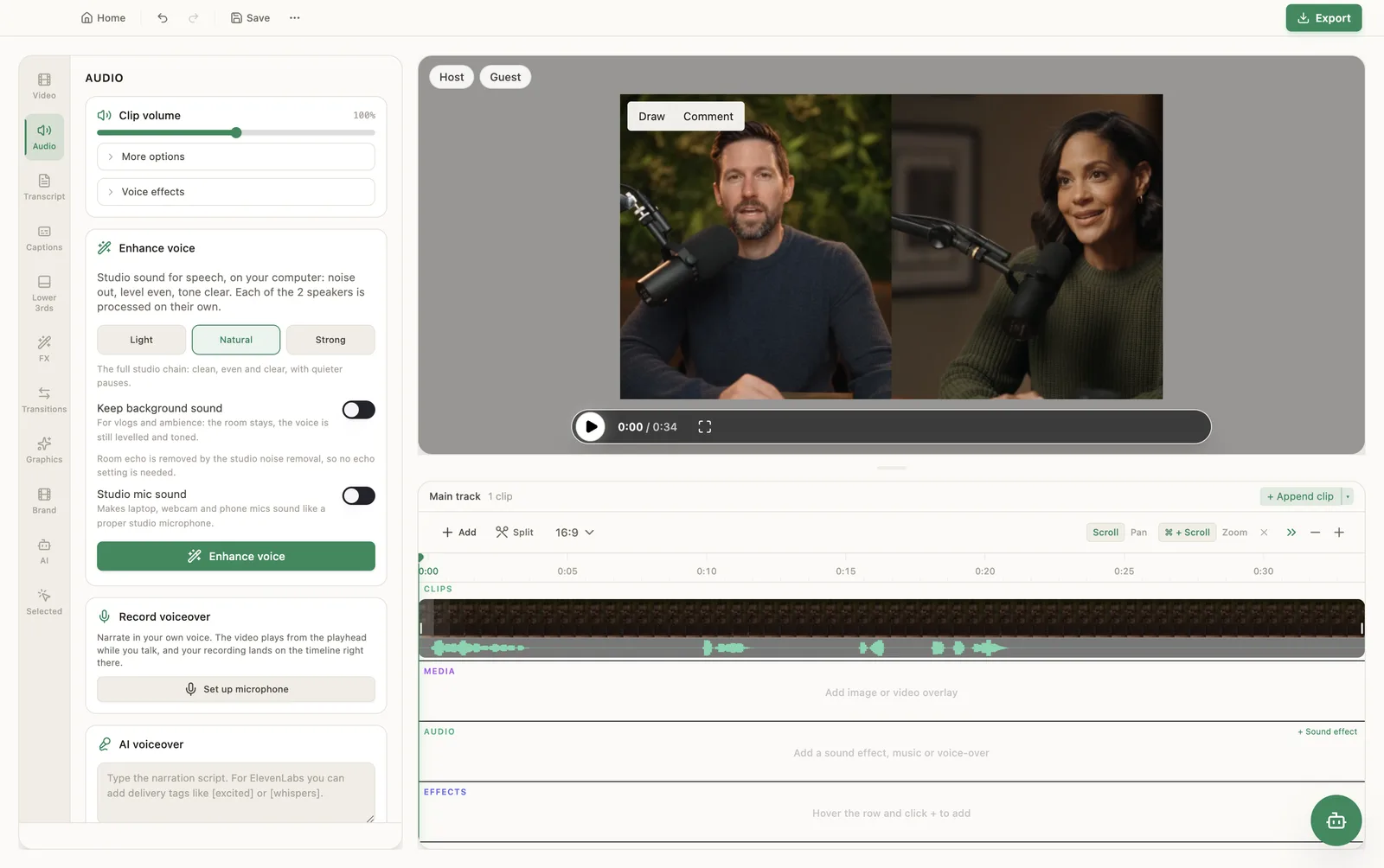Open the Captions sidebar panel

tap(44, 238)
